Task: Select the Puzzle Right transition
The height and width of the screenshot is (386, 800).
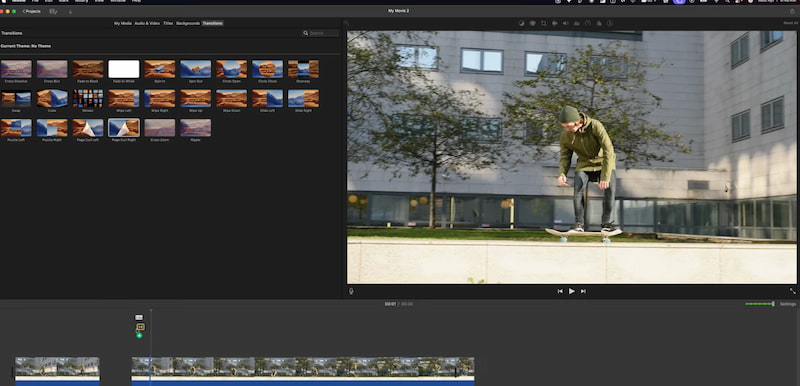Action: click(x=52, y=127)
